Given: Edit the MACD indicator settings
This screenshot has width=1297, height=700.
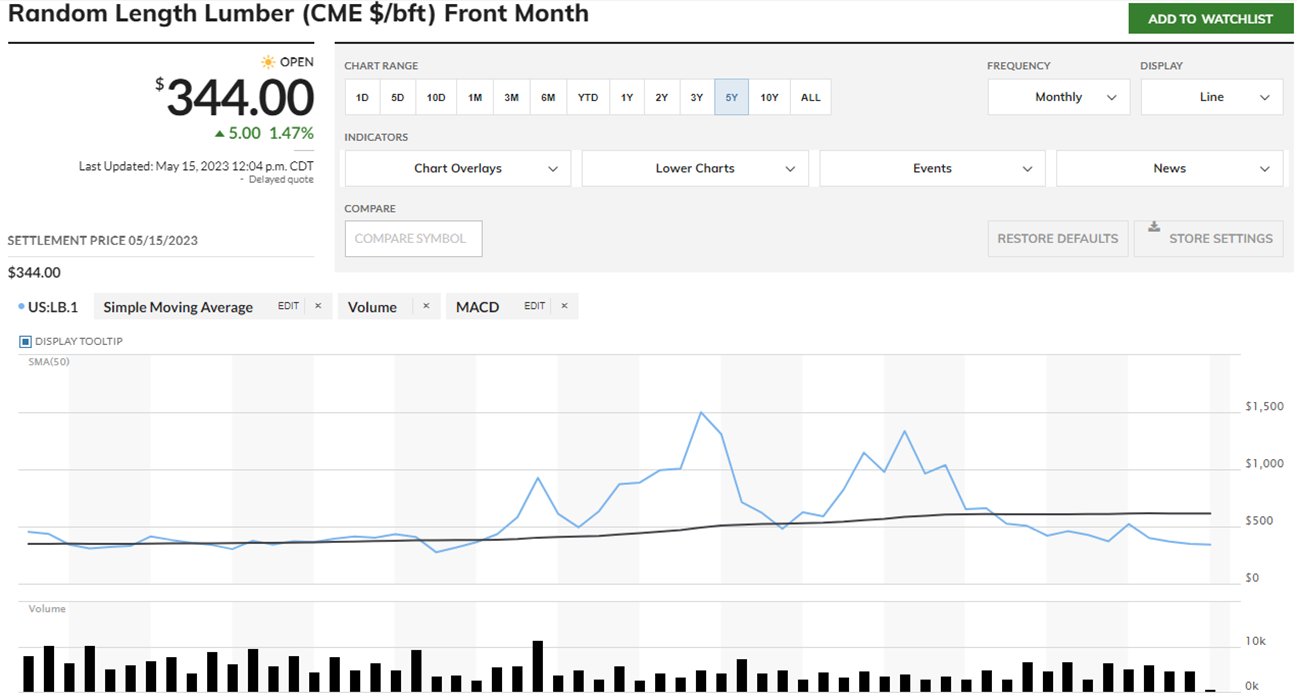Looking at the screenshot, I should 535,306.
